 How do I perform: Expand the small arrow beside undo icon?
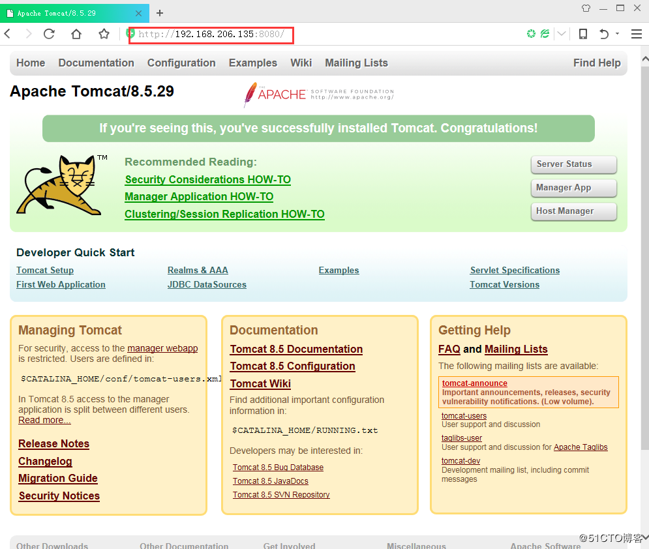(x=617, y=34)
